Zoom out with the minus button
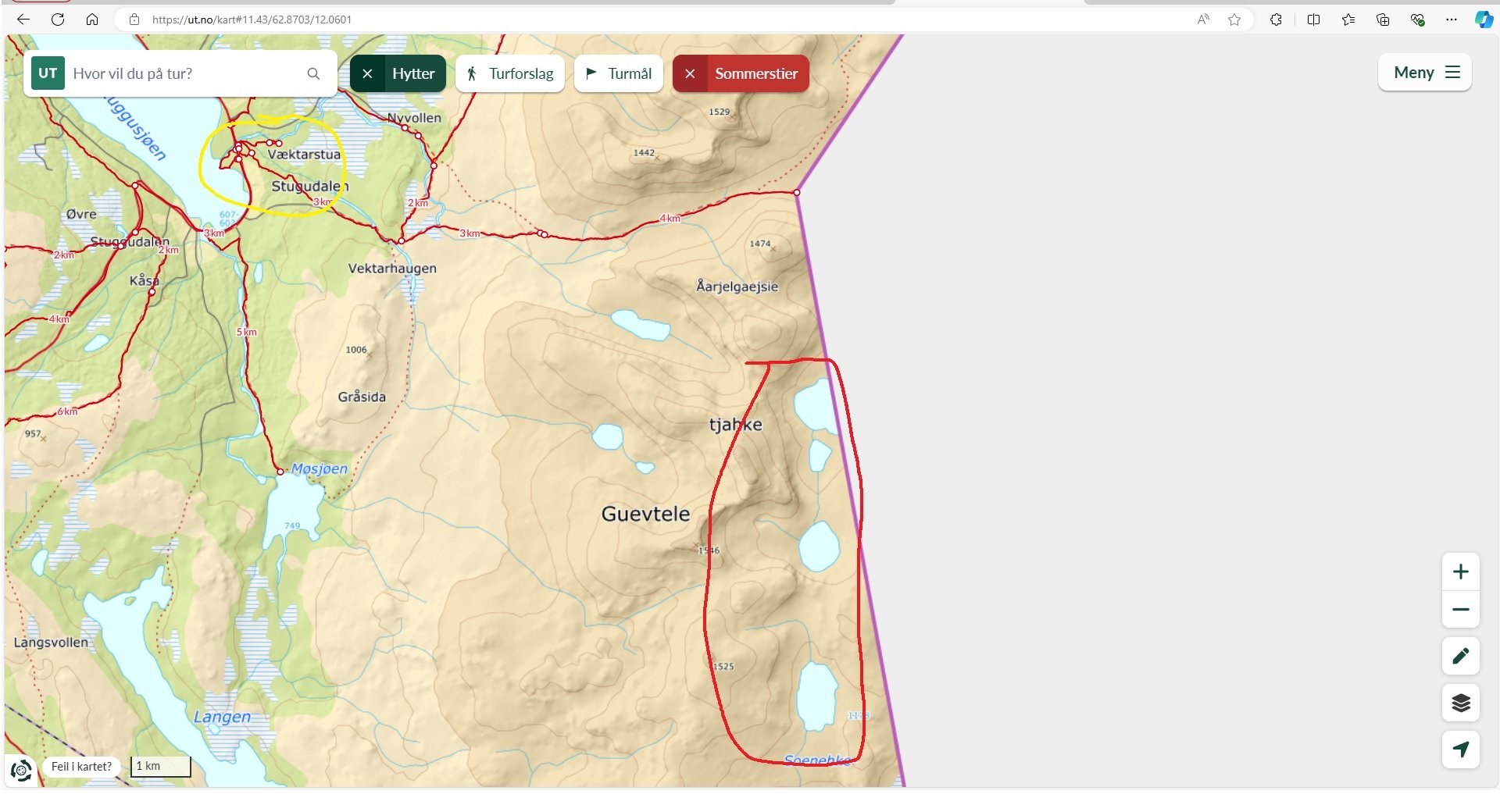 pos(1460,609)
